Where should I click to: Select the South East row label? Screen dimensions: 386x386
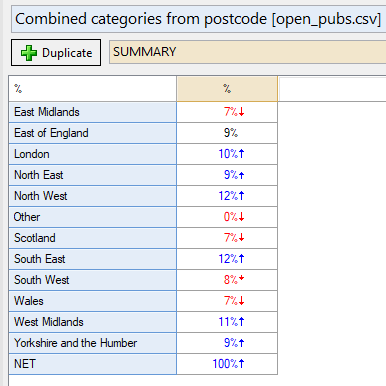pos(93,259)
